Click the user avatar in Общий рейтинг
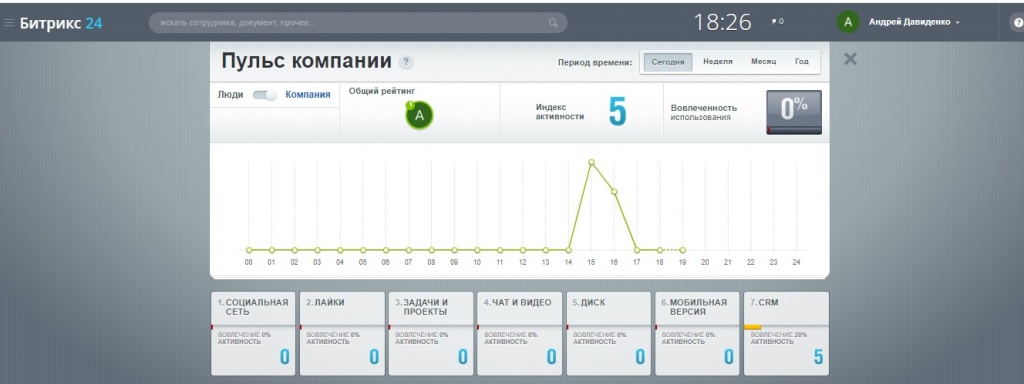This screenshot has height=384, width=1024. (x=419, y=116)
